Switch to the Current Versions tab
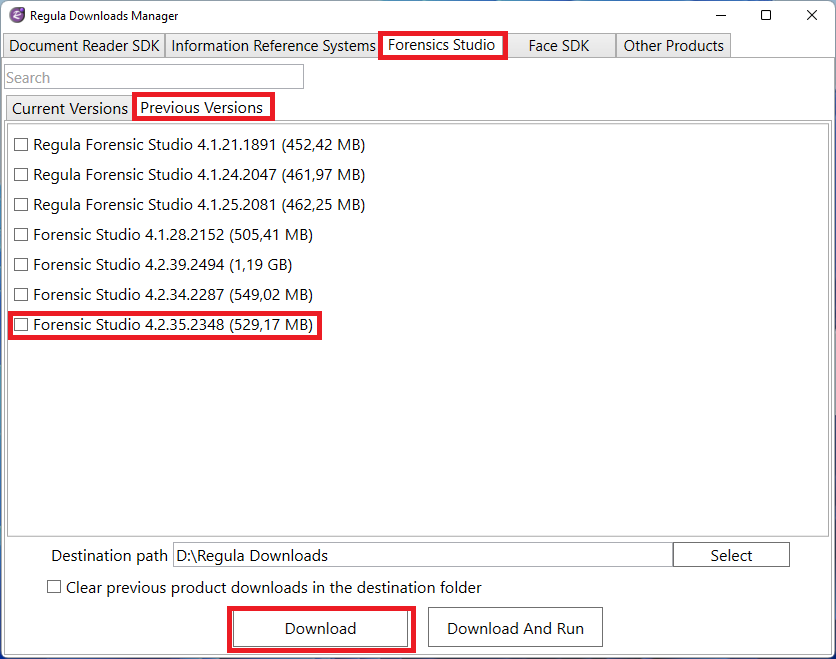 click(70, 108)
